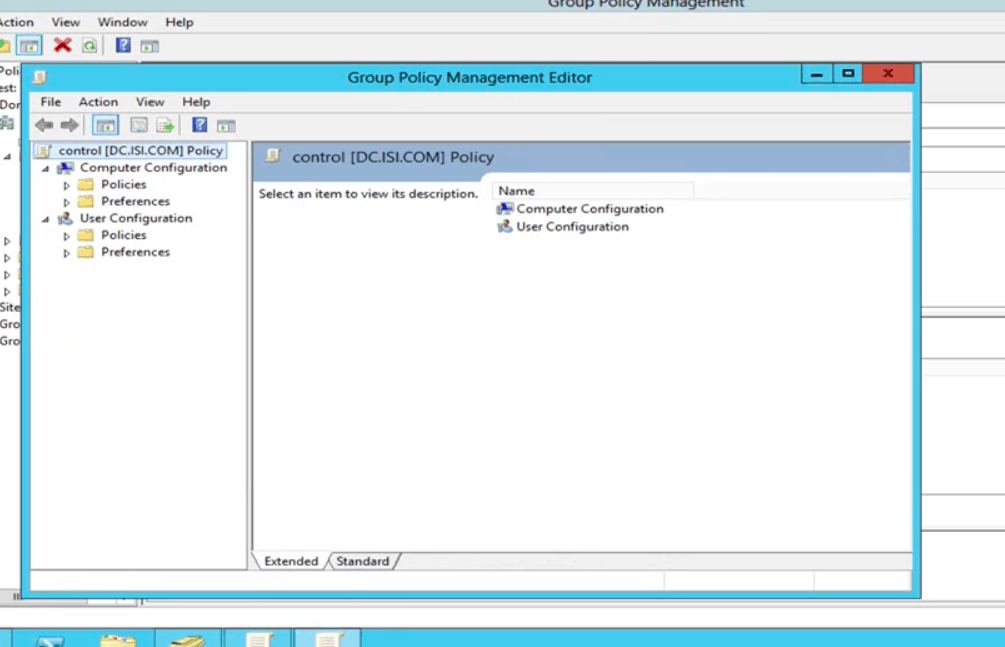The image size is (1005, 647).
Task: Click red Delete X in Group Policy Management toolbar
Action: click(62, 45)
